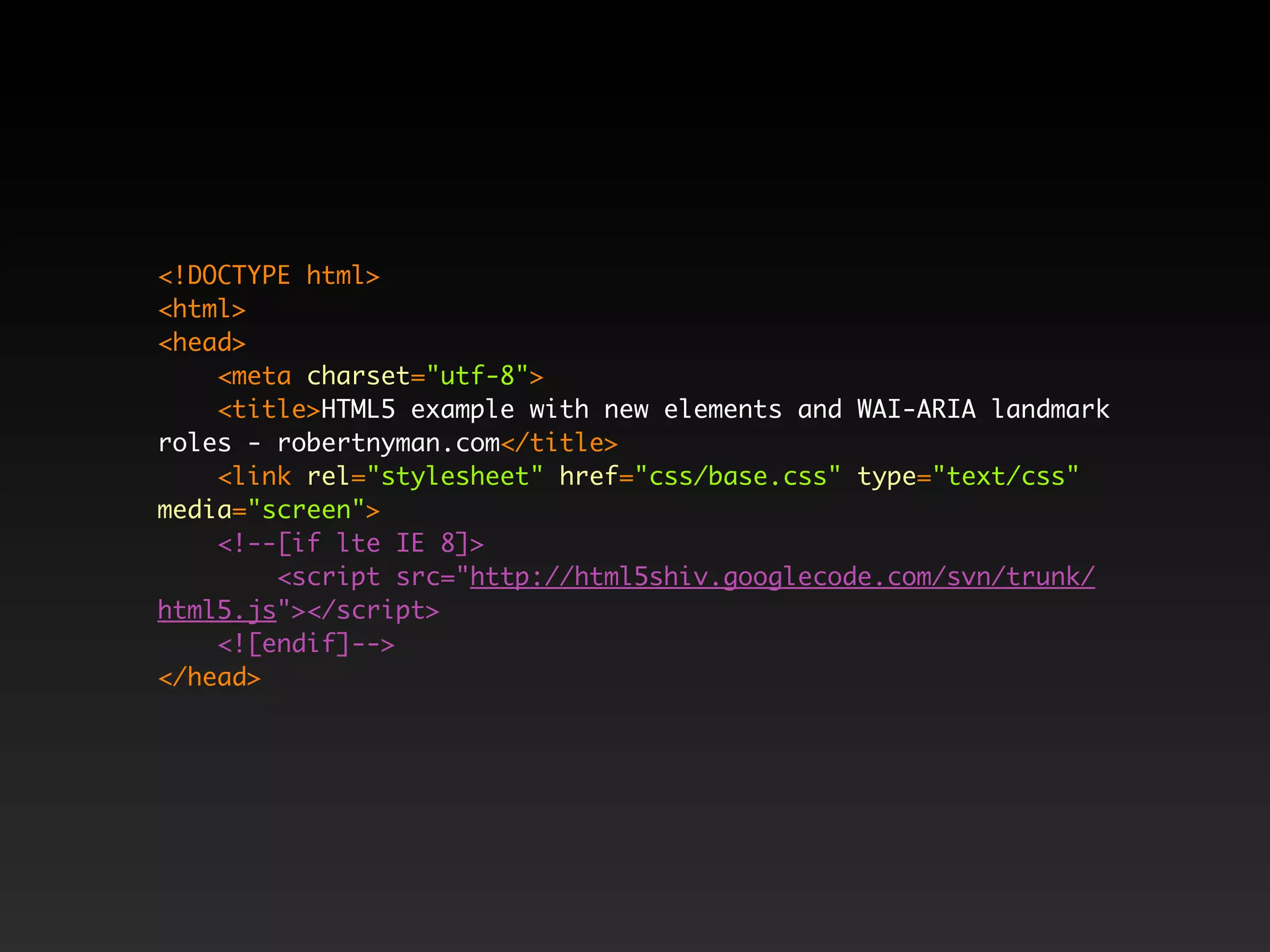The image size is (1270, 952).
Task: Click the <![endif]--> comment line
Action: click(x=306, y=644)
